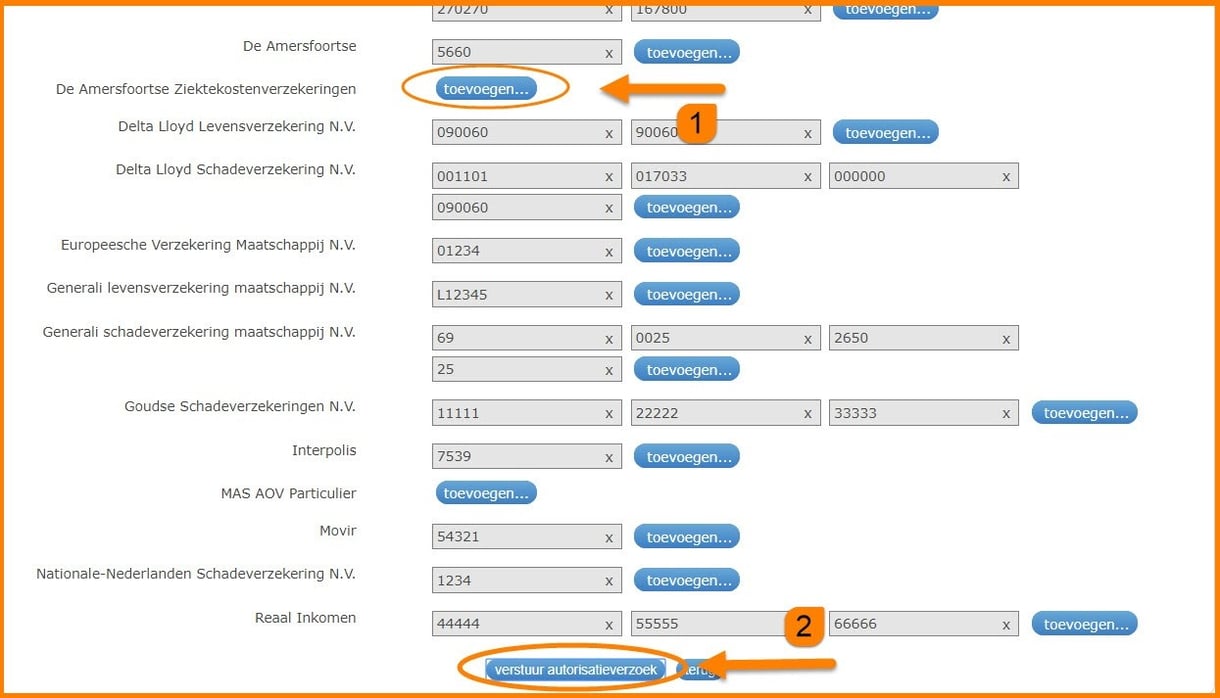Add code to Nationale-Nederlanden Schadeverzekering
The width and height of the screenshot is (1220, 698).
point(687,580)
